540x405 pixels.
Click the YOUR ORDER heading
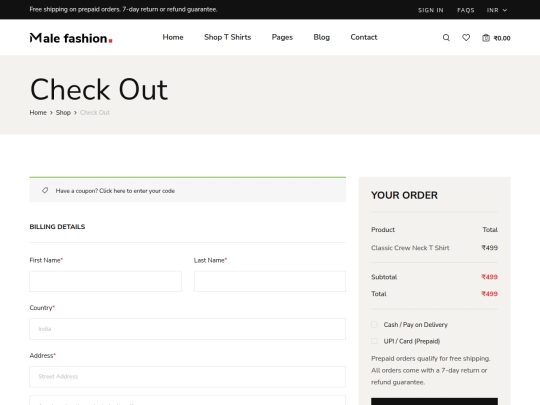coord(404,195)
